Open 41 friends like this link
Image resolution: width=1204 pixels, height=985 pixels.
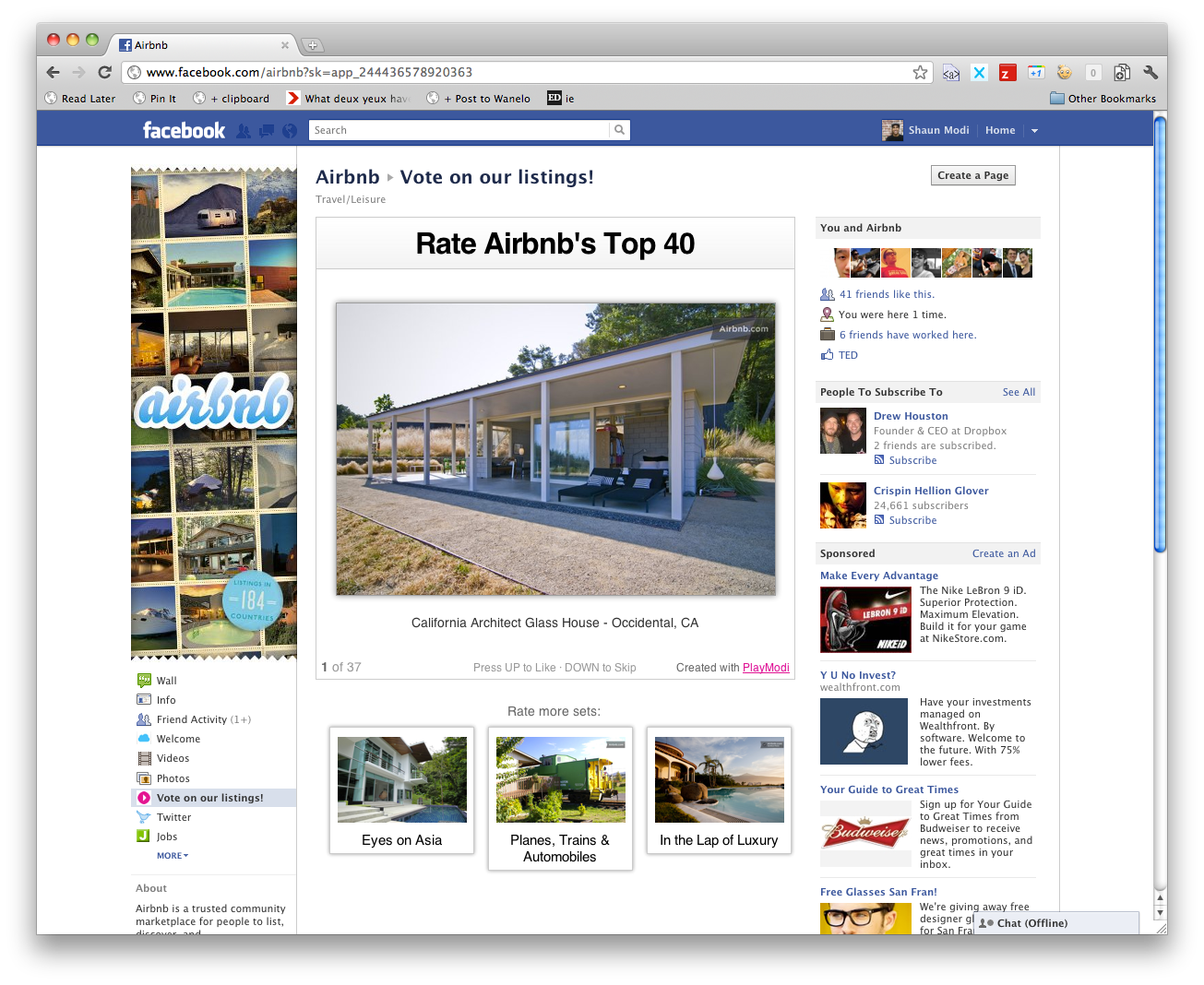tap(887, 294)
